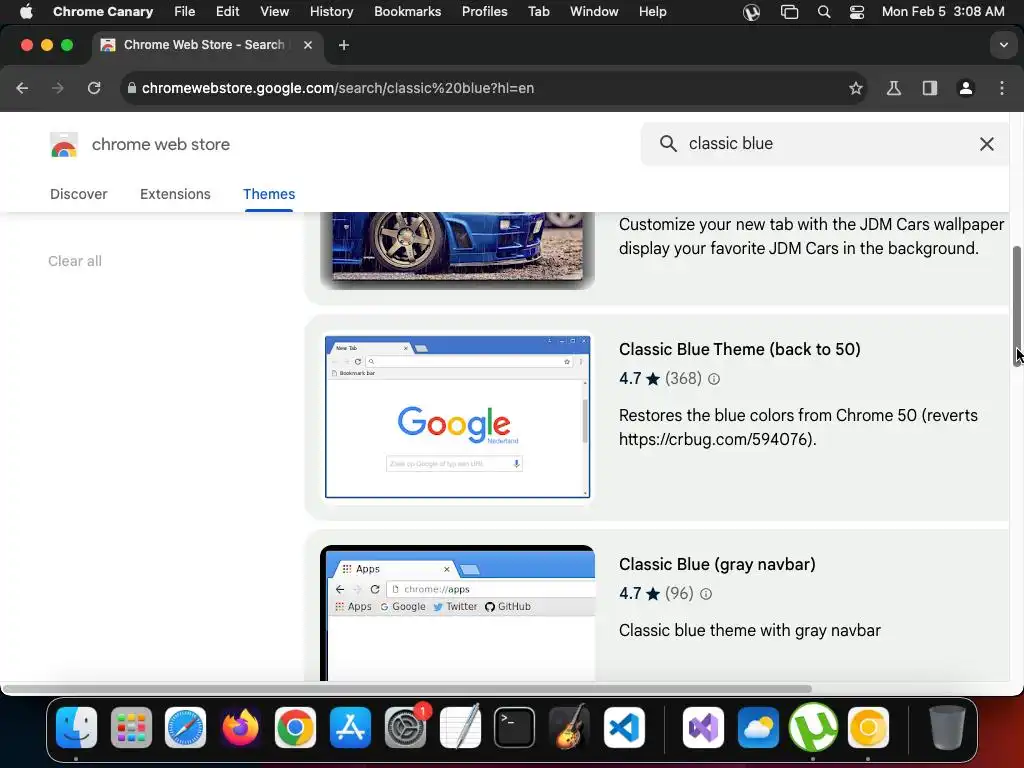Click rating info icon next to (96)

706,594
